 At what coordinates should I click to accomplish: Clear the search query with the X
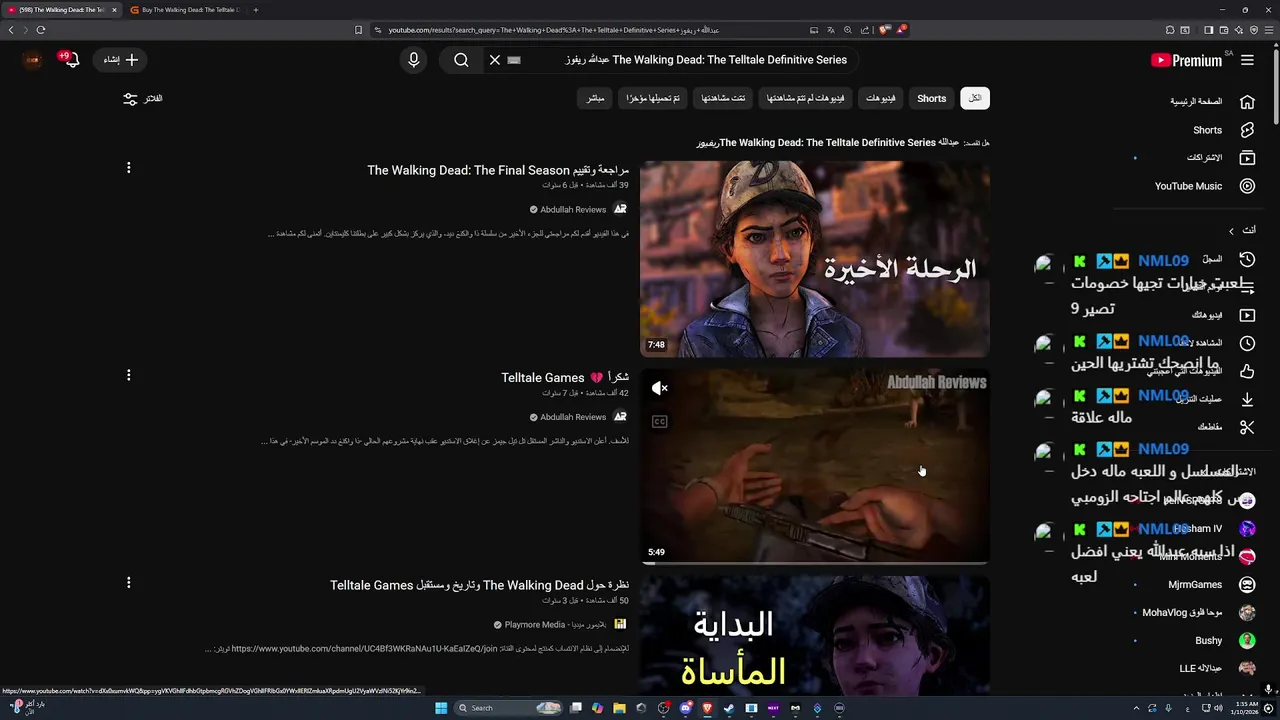(494, 60)
